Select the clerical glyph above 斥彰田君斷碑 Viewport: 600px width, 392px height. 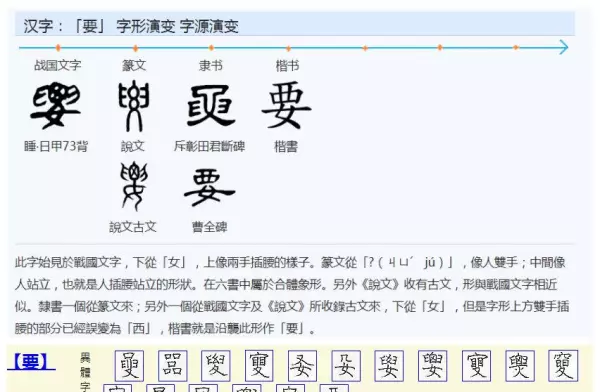pos(210,106)
